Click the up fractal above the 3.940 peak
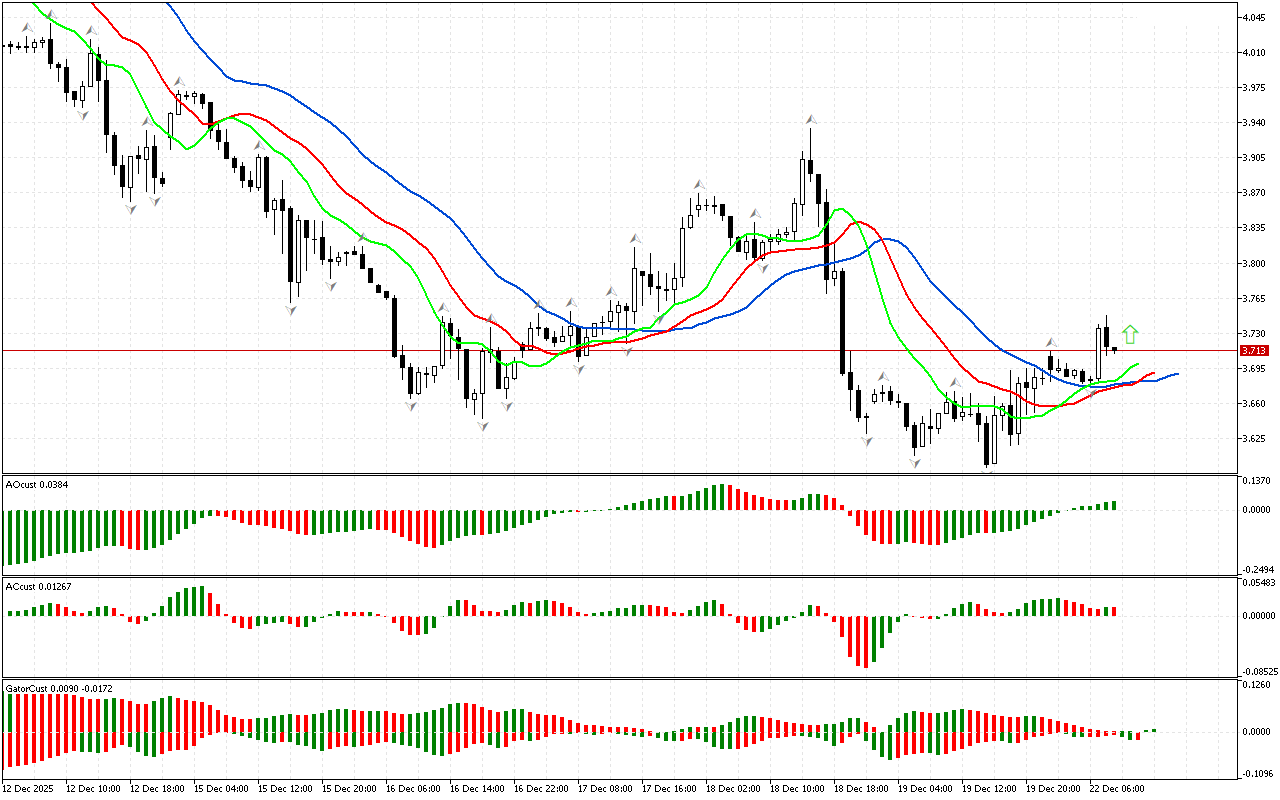The width and height of the screenshot is (1280, 800). click(811, 119)
